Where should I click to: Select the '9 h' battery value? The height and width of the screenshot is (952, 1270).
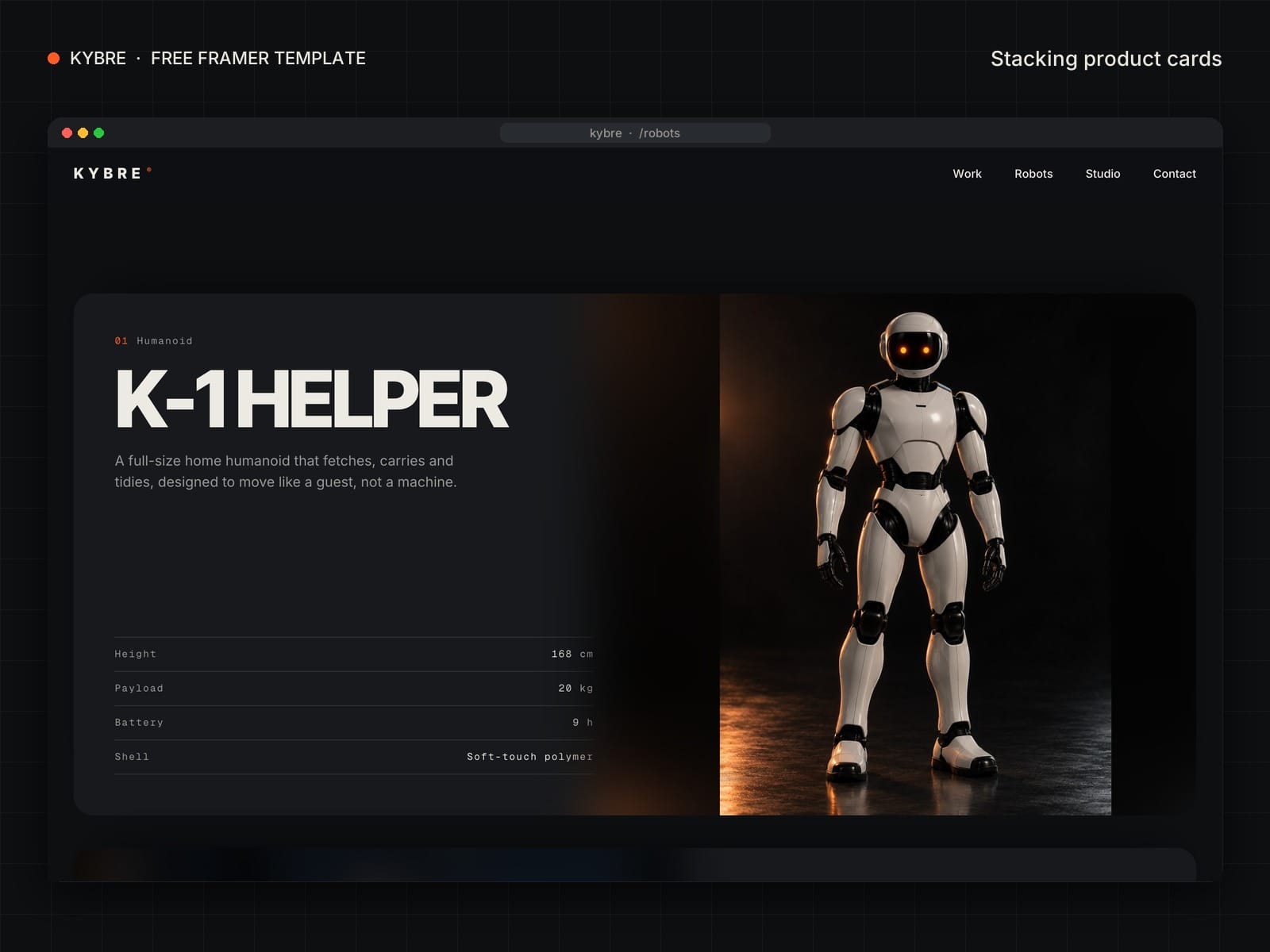(x=583, y=723)
